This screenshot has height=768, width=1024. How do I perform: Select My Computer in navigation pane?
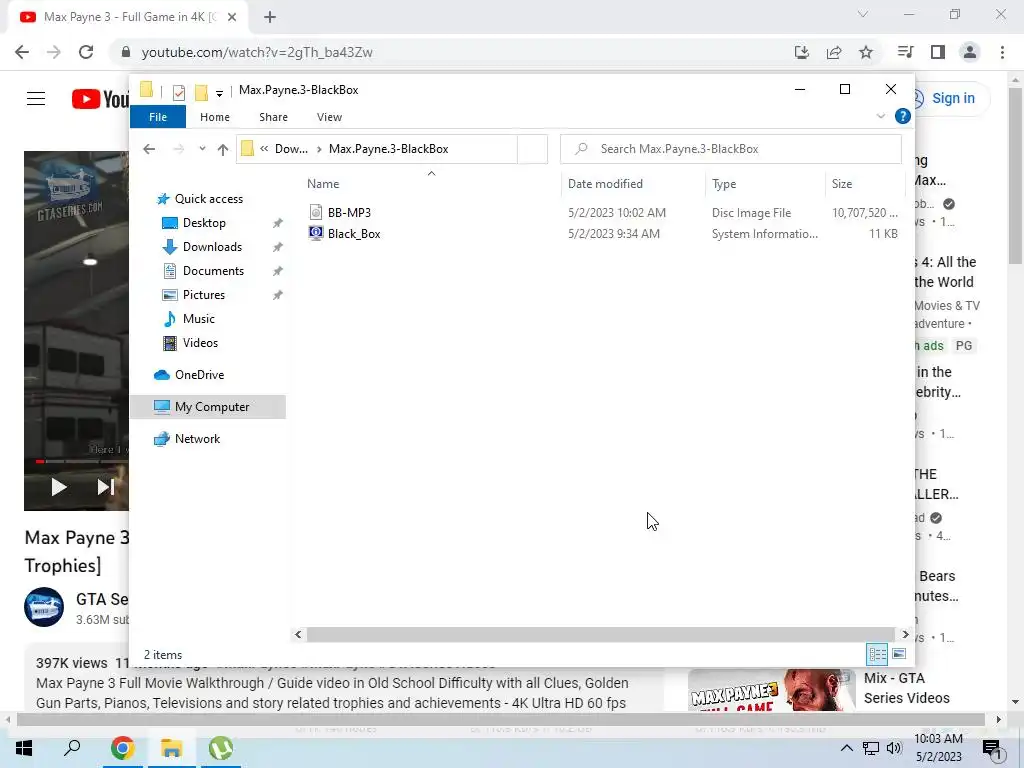pyautogui.click(x=212, y=407)
